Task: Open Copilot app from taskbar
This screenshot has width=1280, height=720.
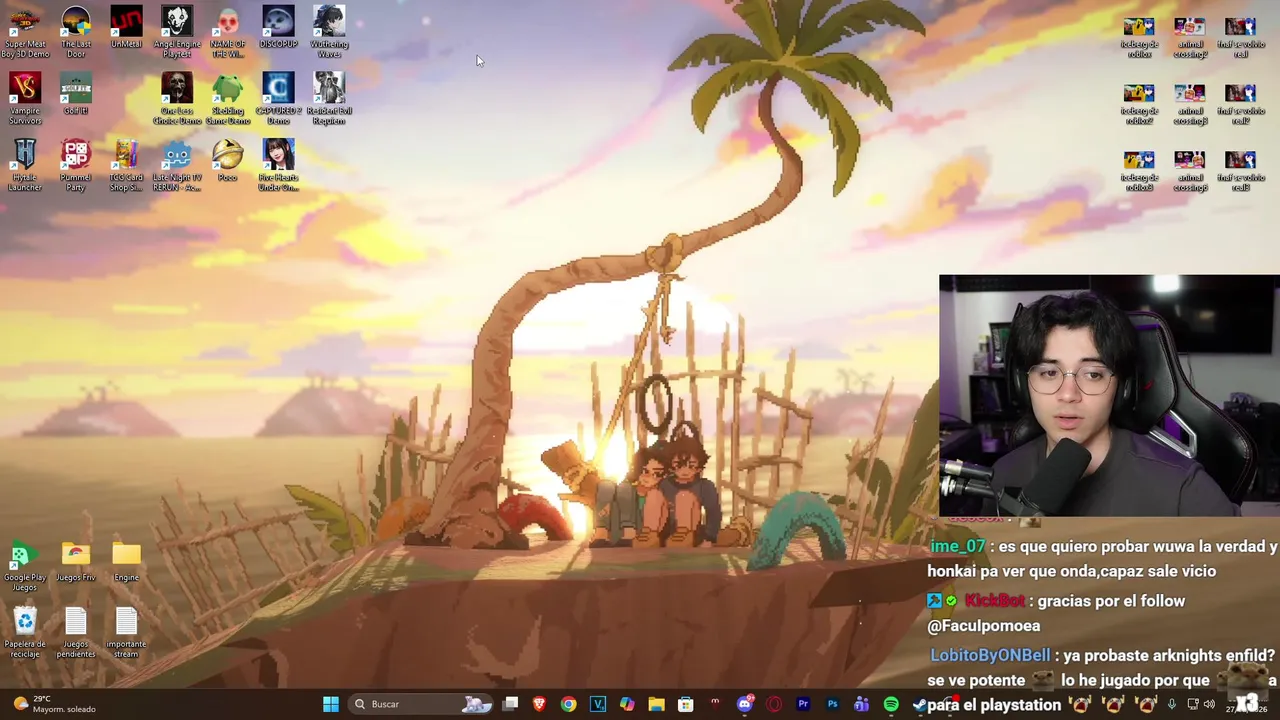Action: click(x=627, y=704)
